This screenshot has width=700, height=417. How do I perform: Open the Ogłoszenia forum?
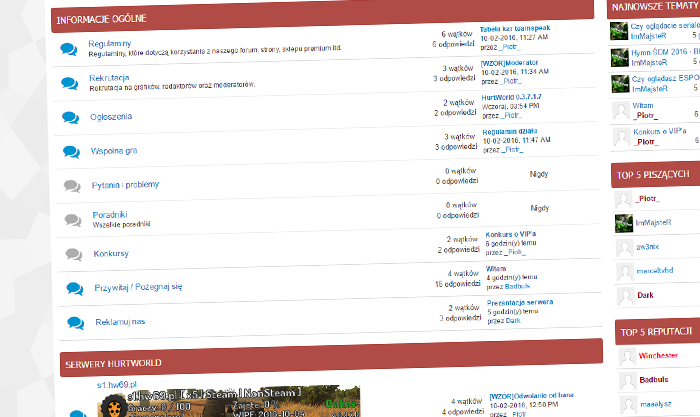111,117
